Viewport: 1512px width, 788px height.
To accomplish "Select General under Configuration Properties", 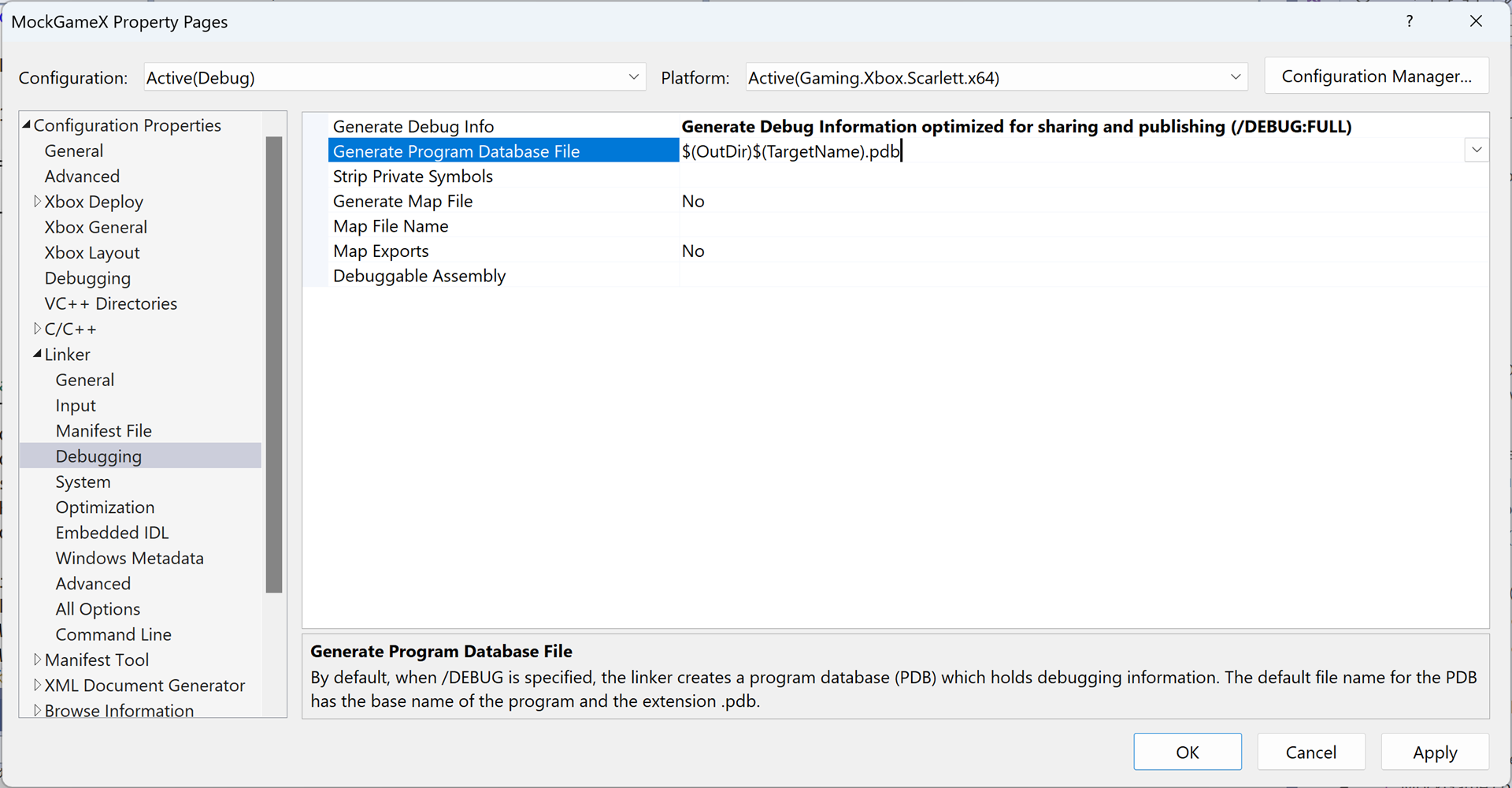I will click(74, 151).
